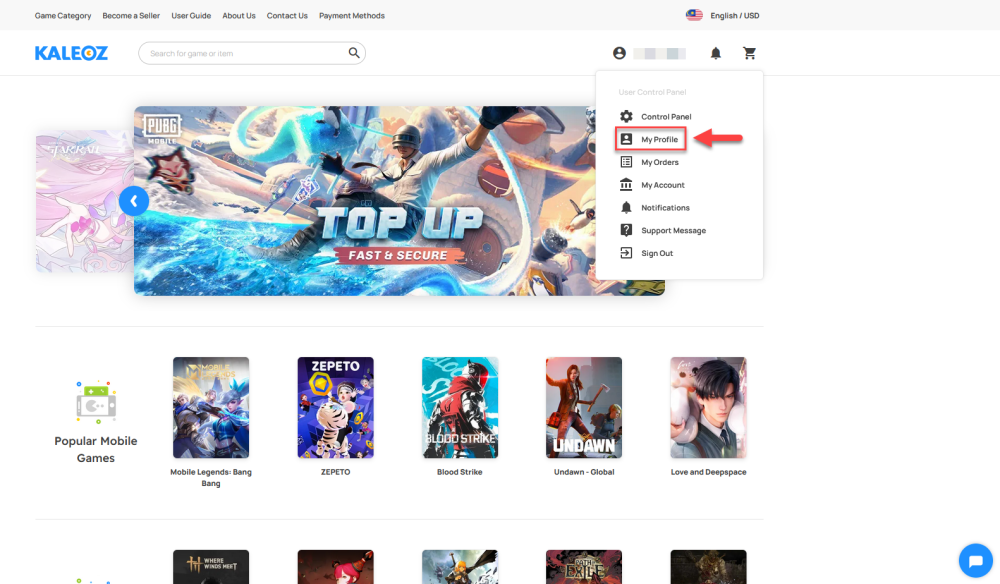Open the ZEPETO game thumbnail
This screenshot has width=1000, height=584.
click(x=335, y=408)
